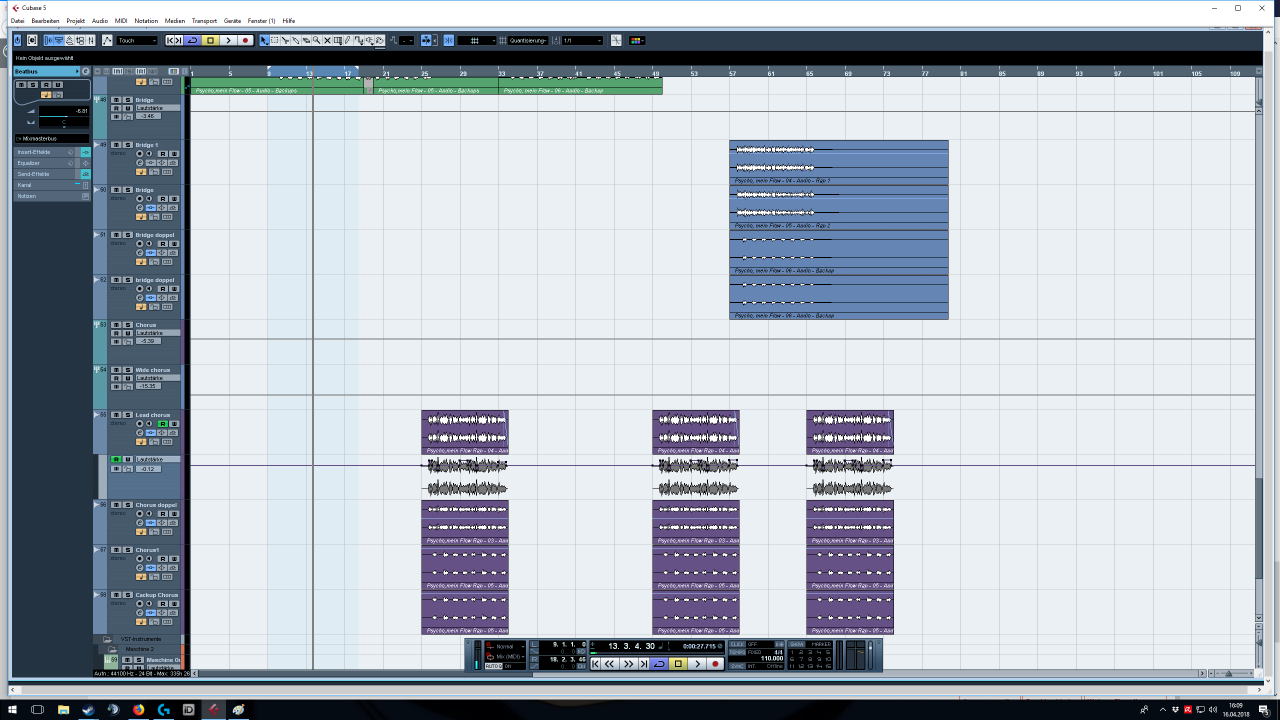This screenshot has height=720, width=1280.
Task: Mute the Bridge 1 track
Action: [x=116, y=145]
